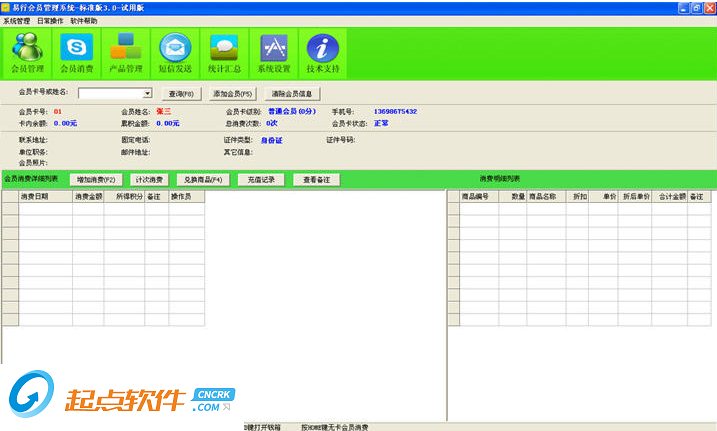The height and width of the screenshot is (431, 717).
Task: Minimize the application window
Action: tap(684, 8)
